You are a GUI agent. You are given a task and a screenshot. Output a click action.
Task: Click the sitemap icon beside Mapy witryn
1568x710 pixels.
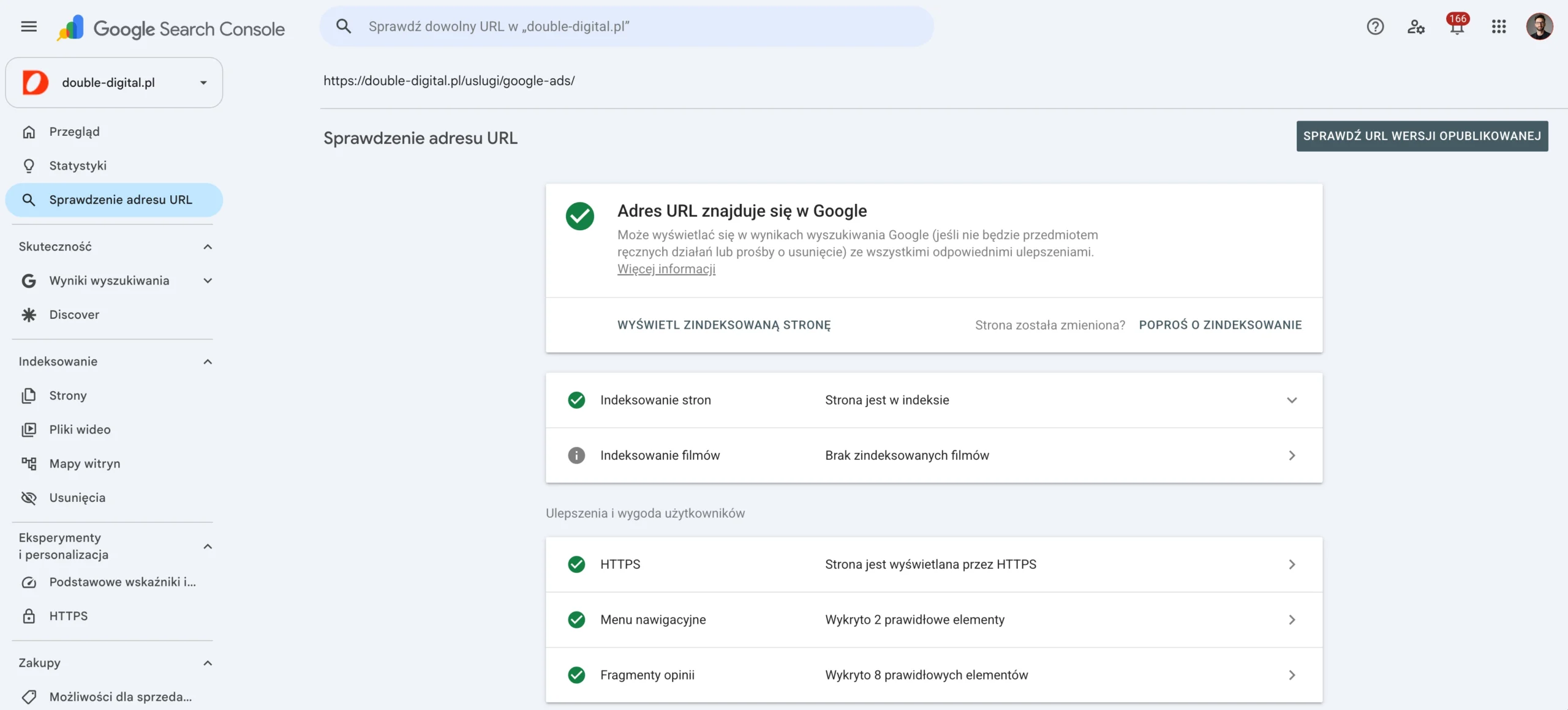[x=29, y=464]
